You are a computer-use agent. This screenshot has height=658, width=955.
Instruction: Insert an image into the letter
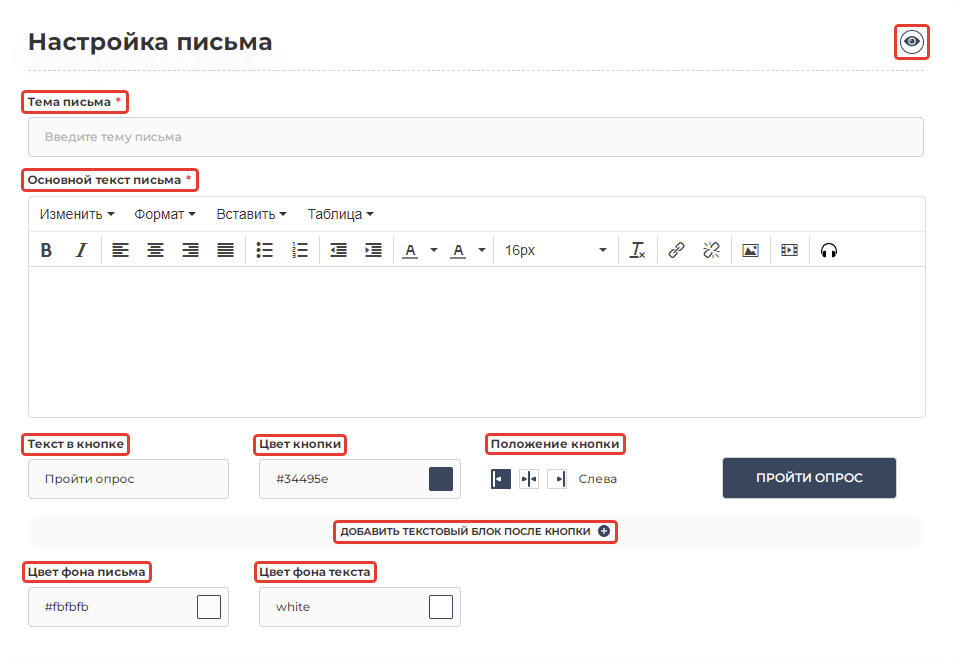(x=750, y=250)
